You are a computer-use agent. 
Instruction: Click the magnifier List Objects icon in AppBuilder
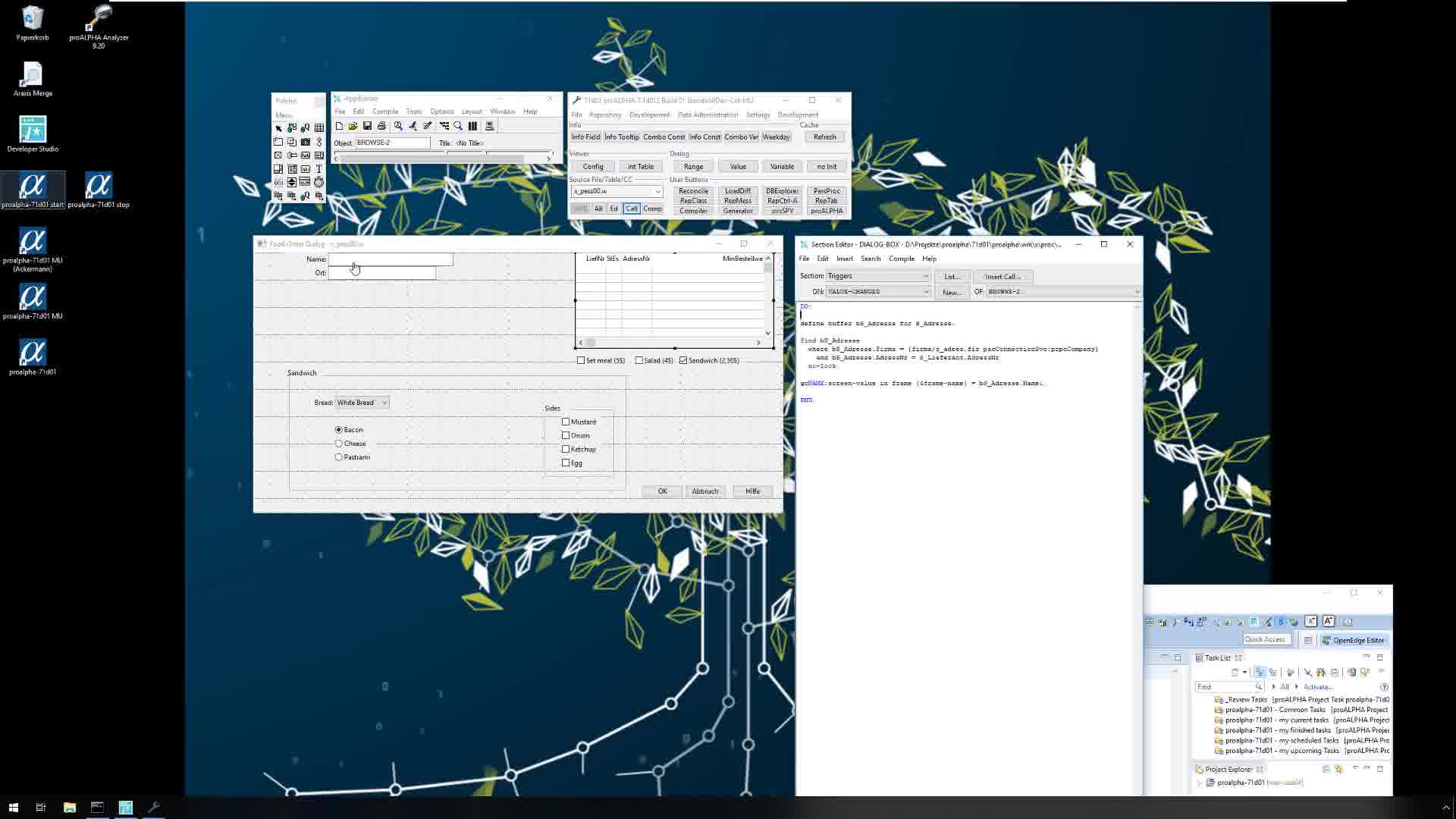coord(458,126)
